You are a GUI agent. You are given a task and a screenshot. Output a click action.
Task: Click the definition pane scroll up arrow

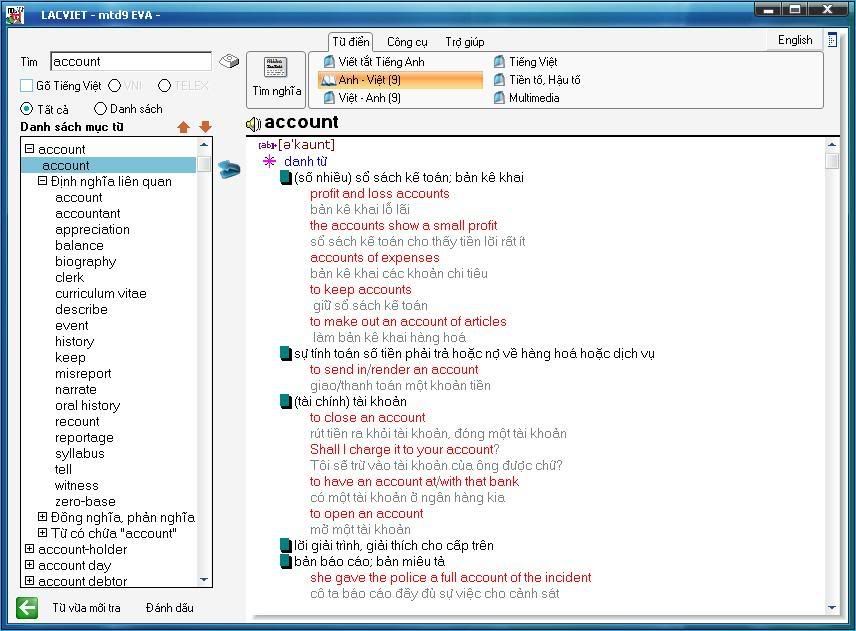pyautogui.click(x=832, y=145)
